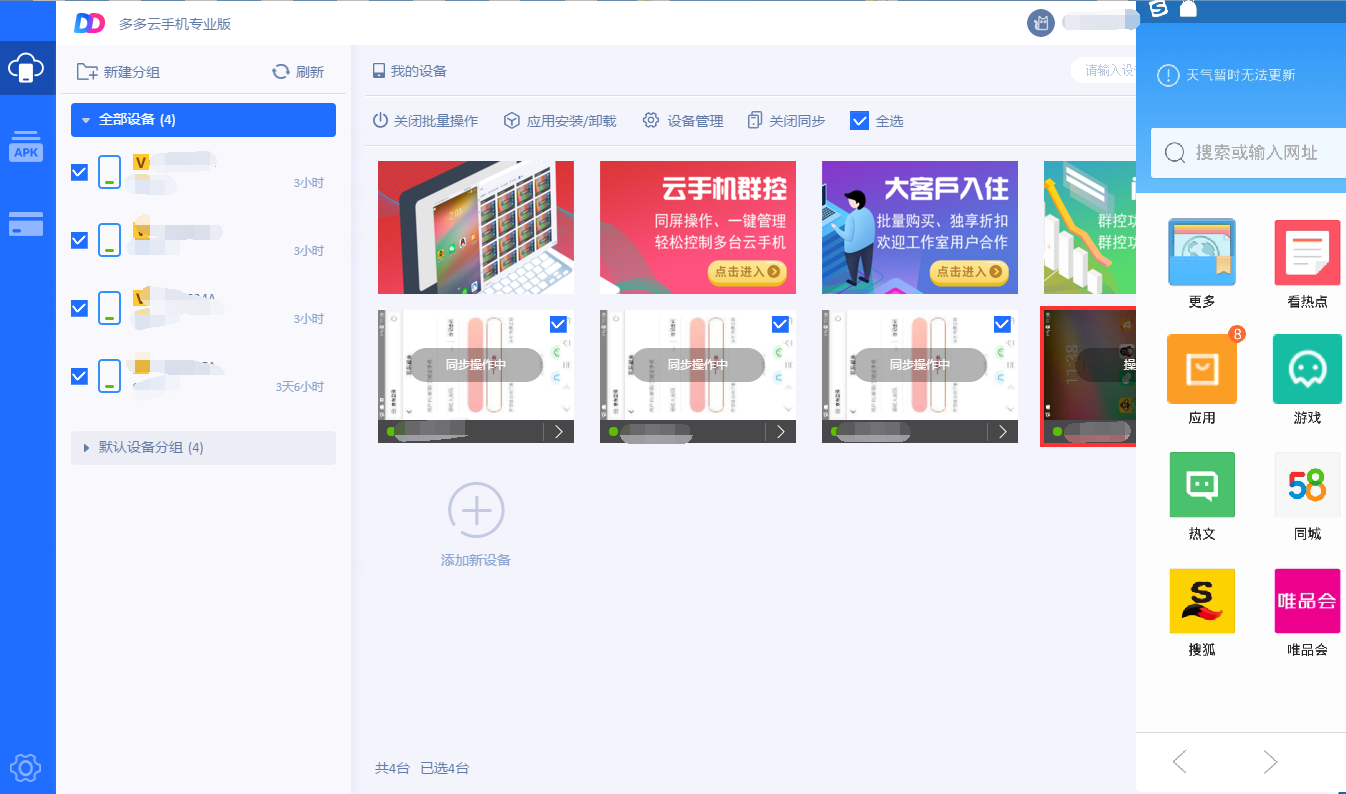This screenshot has height=794, width=1346.
Task: Create a new group with 新建分组
Action: (x=118, y=72)
